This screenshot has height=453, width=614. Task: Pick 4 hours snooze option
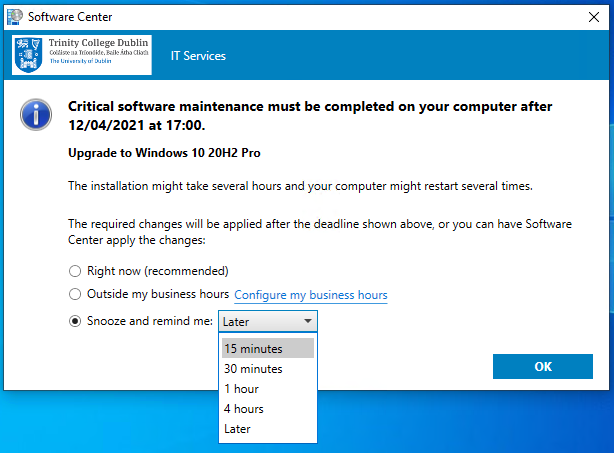tap(268, 409)
